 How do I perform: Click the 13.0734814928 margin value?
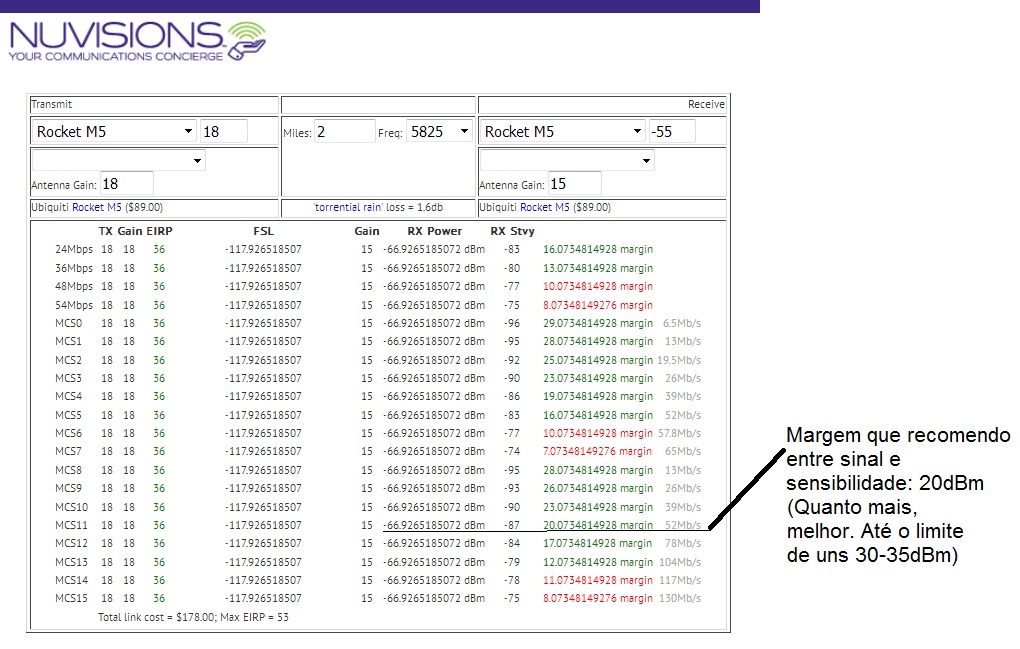598,268
